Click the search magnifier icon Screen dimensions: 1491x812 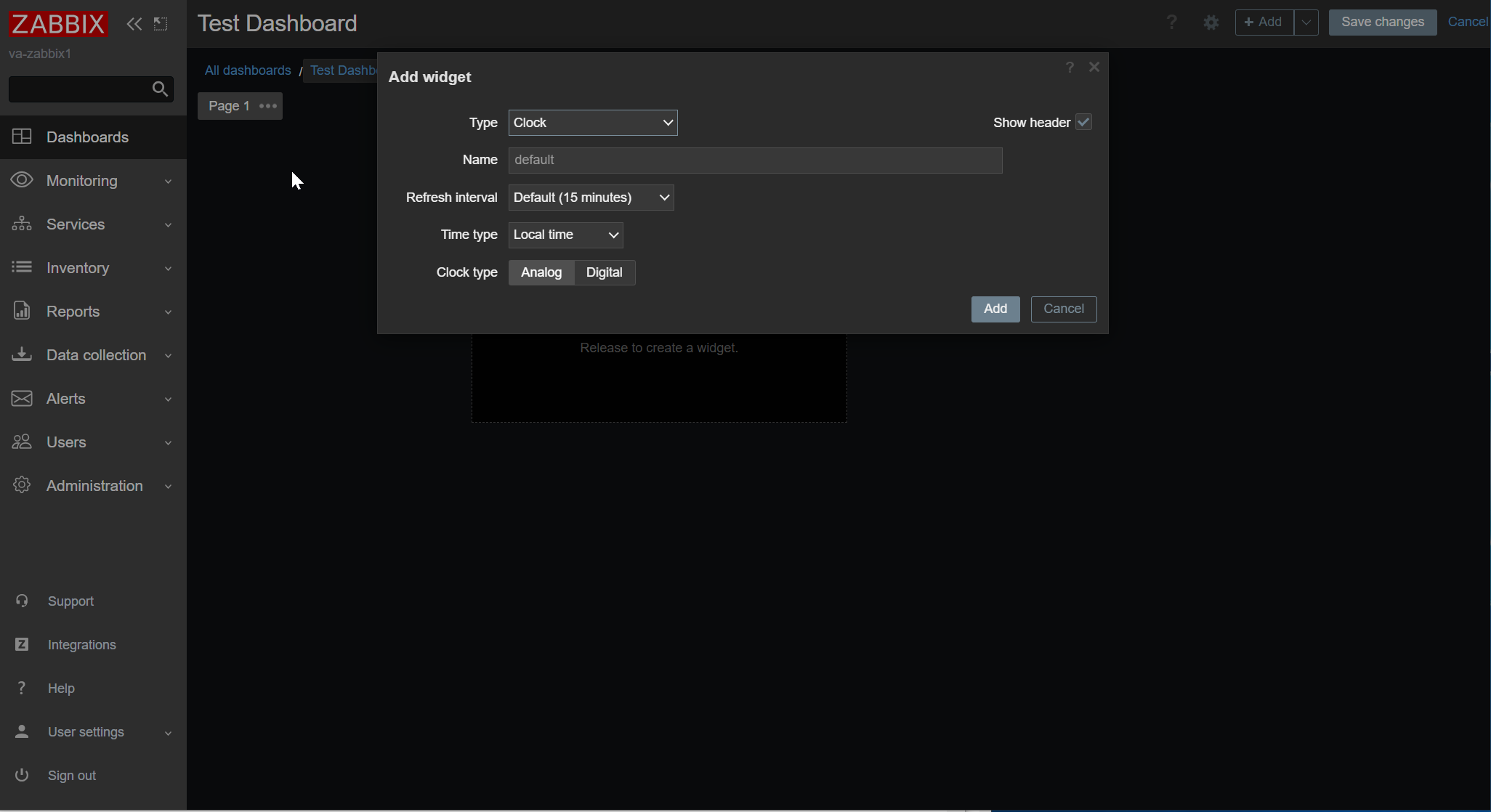pos(160,89)
